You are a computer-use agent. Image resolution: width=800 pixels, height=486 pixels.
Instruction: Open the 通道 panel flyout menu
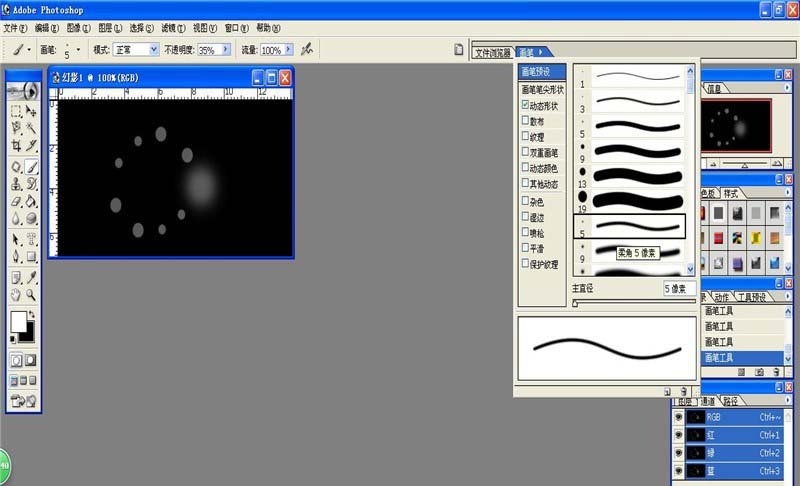[787, 400]
